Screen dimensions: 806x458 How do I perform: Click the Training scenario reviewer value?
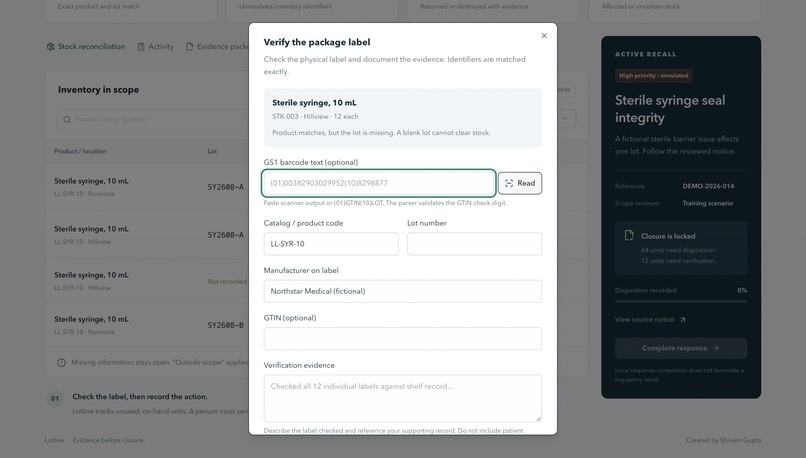tap(707, 203)
